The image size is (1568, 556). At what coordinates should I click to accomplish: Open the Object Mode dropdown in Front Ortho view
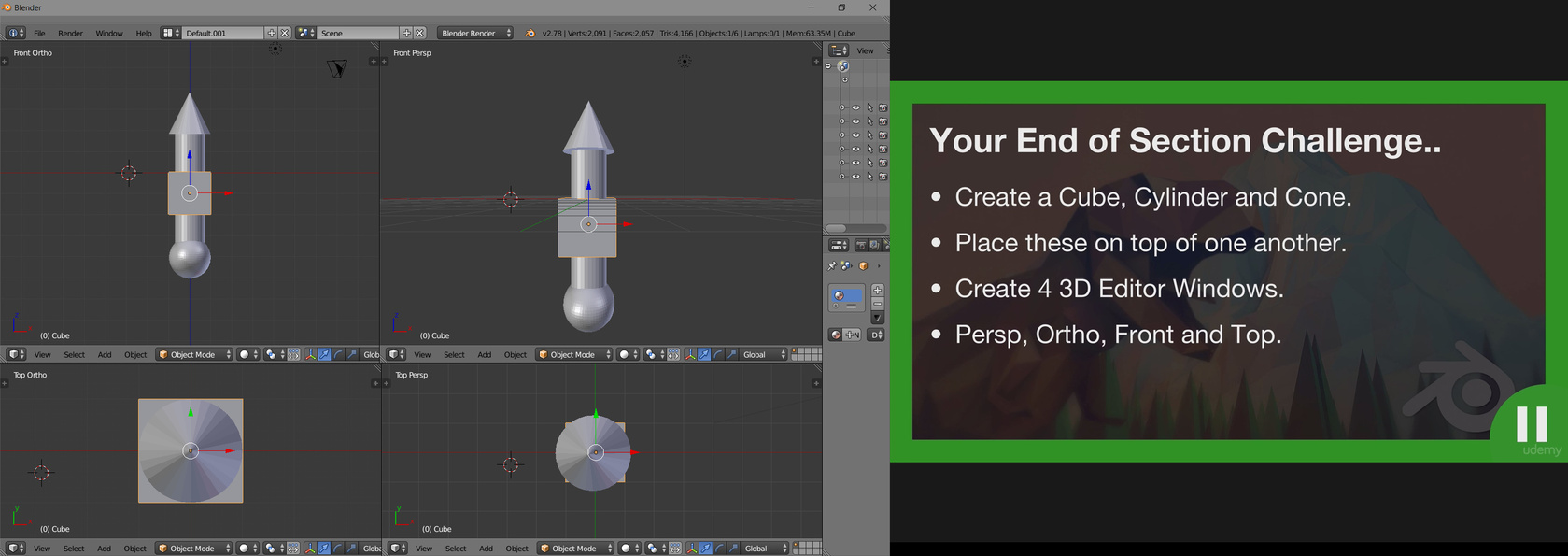[194, 355]
